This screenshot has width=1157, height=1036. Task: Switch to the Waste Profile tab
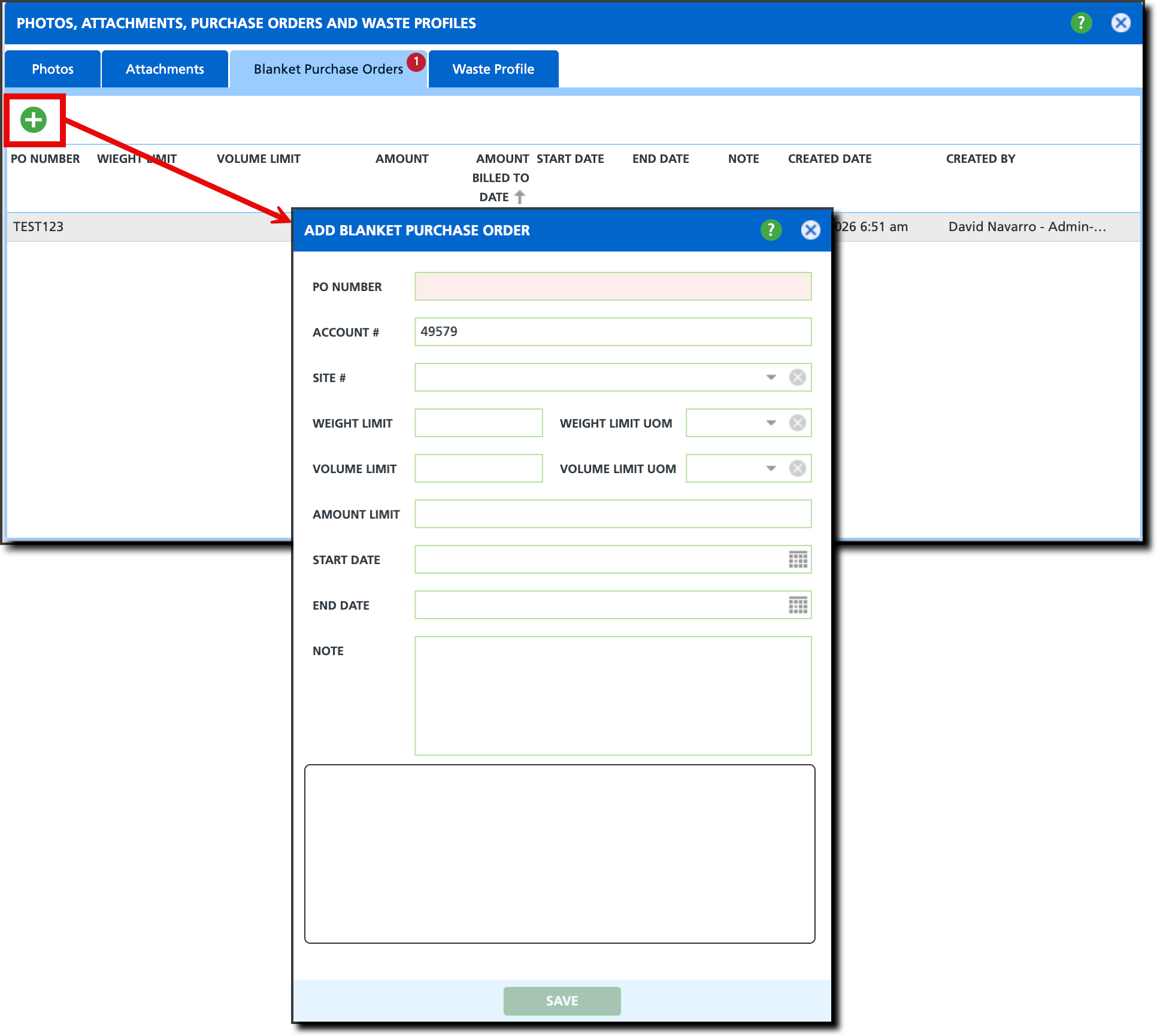pyautogui.click(x=493, y=69)
